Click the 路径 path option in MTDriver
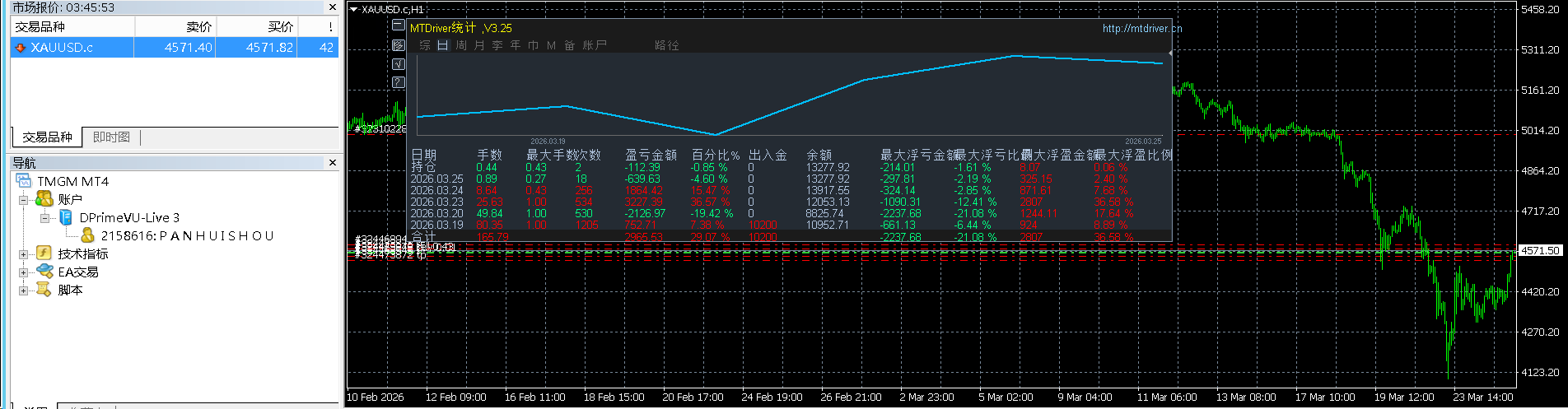This screenshot has width=1568, height=409. pyautogui.click(x=667, y=45)
